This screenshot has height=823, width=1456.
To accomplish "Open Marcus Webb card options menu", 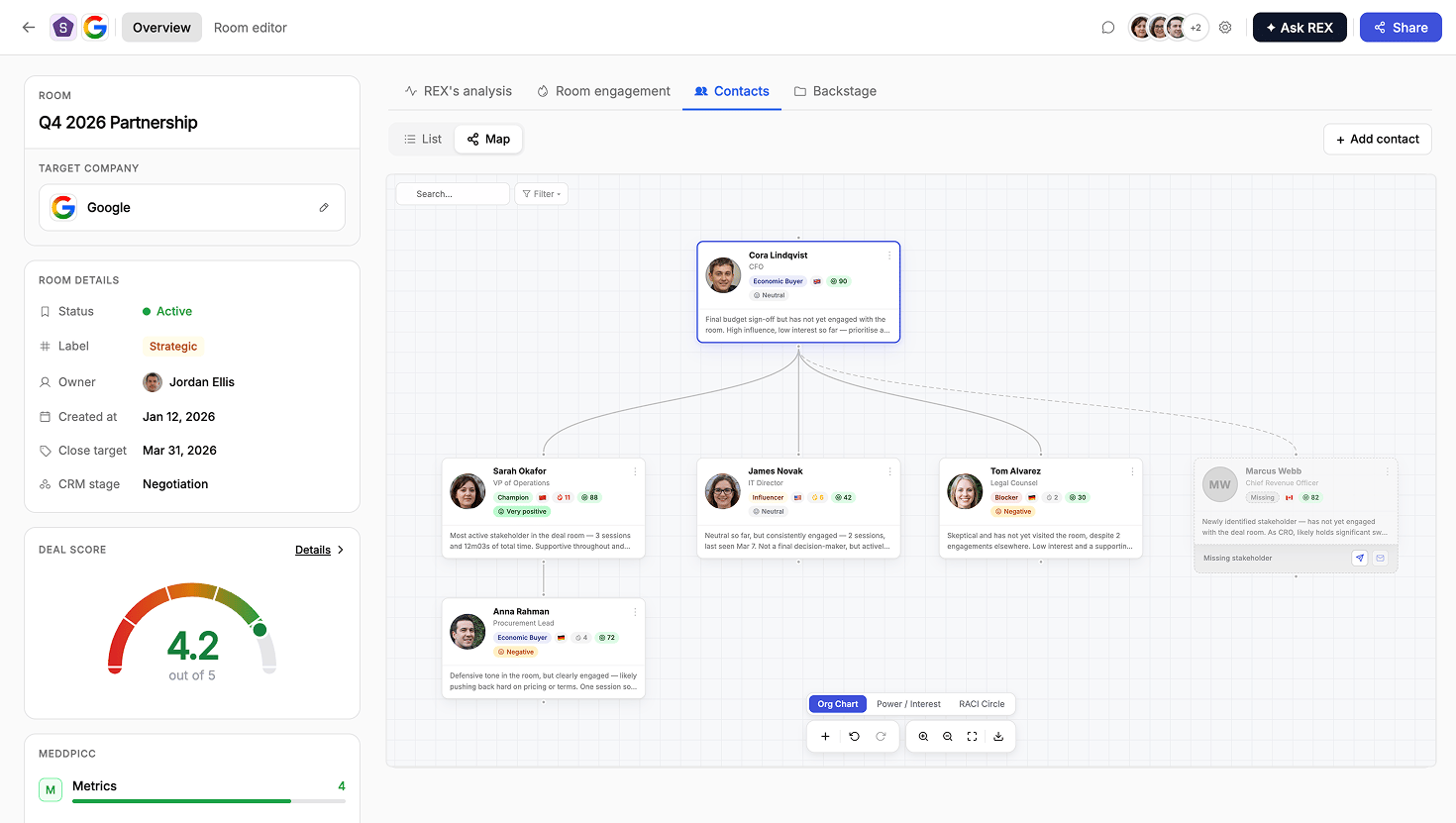I will 1388,471.
